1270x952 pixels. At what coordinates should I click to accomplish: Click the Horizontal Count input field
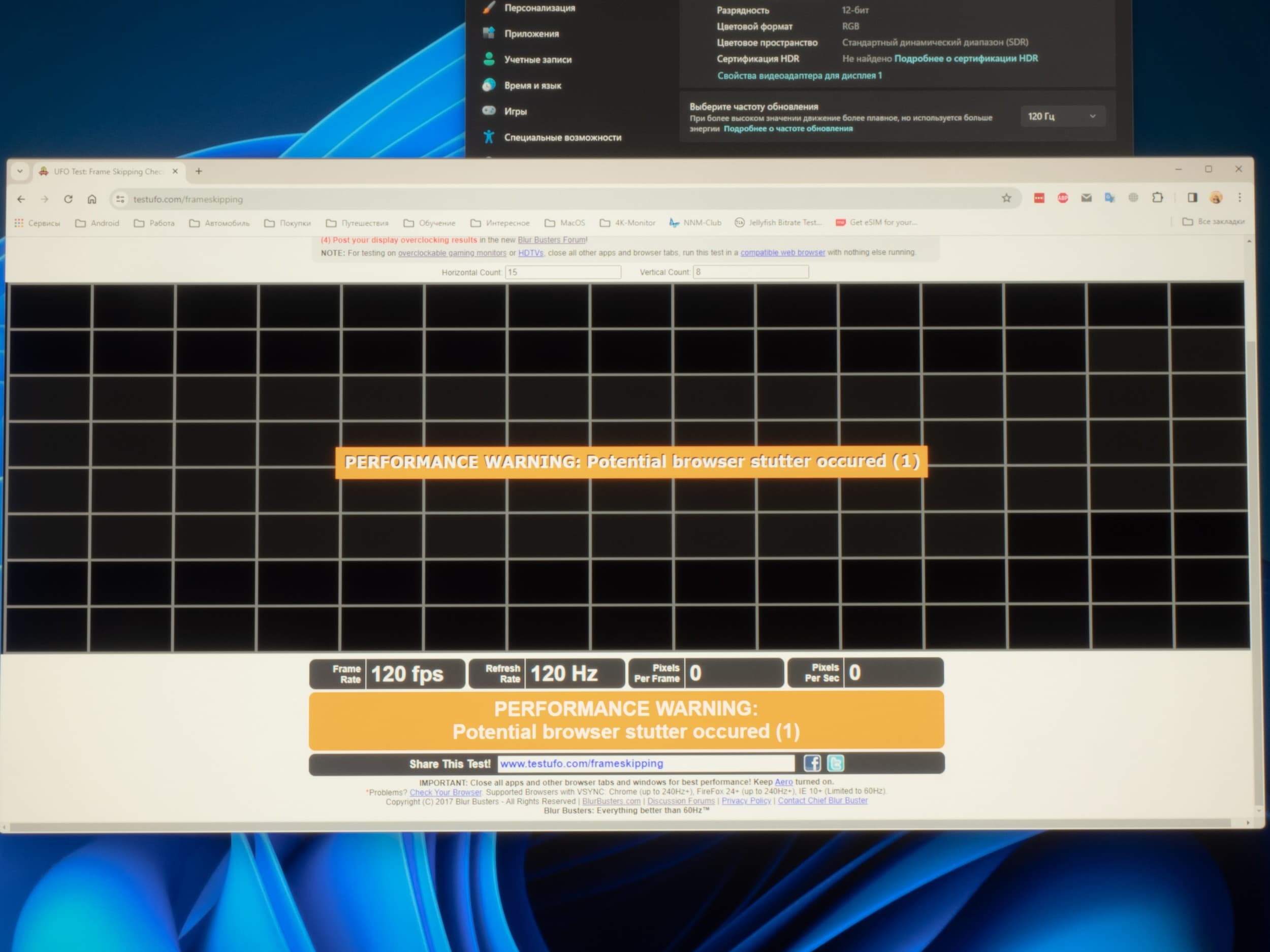pyautogui.click(x=563, y=272)
